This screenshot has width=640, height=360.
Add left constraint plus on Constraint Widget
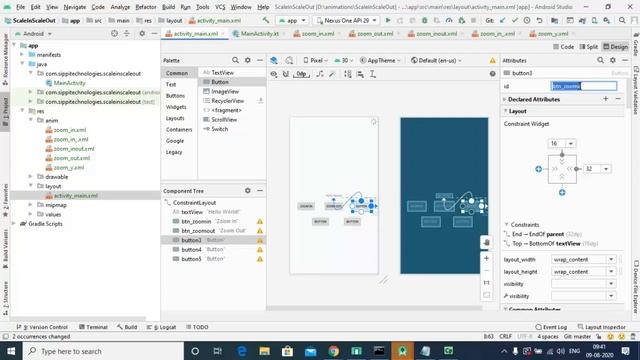[538, 169]
